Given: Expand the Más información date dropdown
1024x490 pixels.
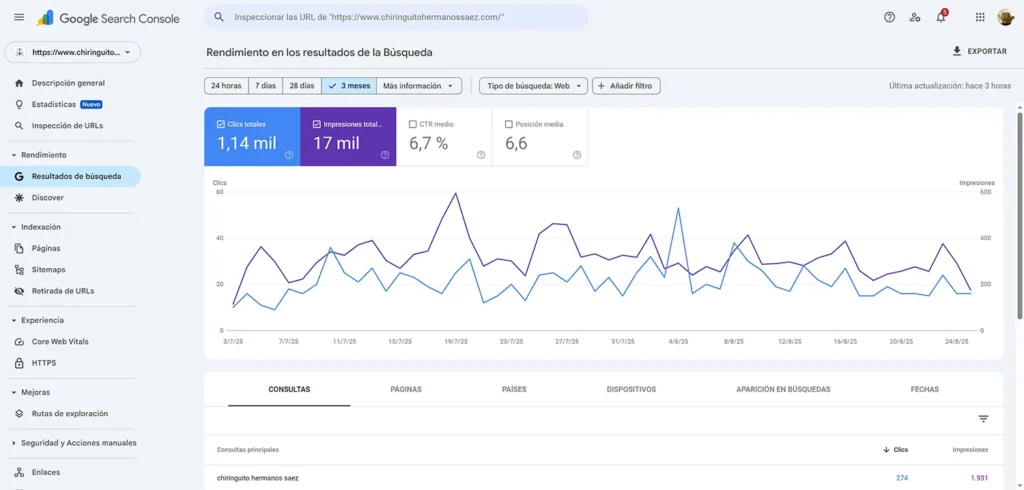Looking at the screenshot, I should click(x=419, y=86).
